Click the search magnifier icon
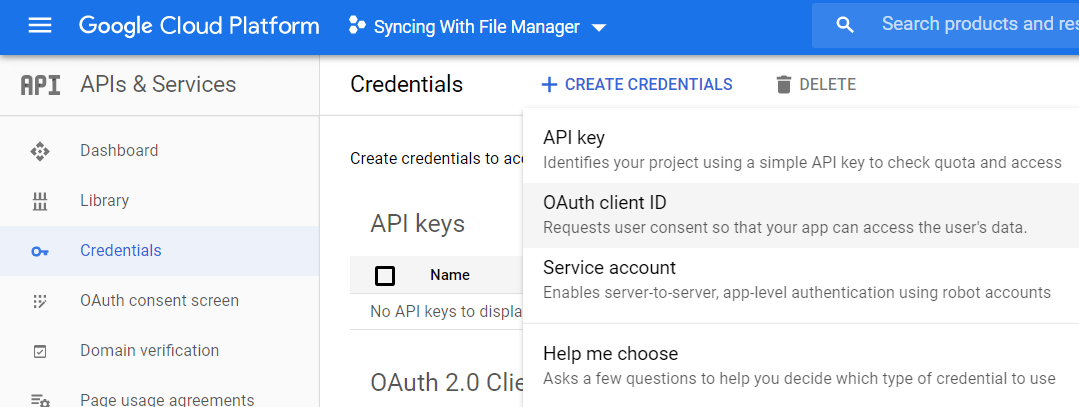The height and width of the screenshot is (407, 1079). point(845,25)
